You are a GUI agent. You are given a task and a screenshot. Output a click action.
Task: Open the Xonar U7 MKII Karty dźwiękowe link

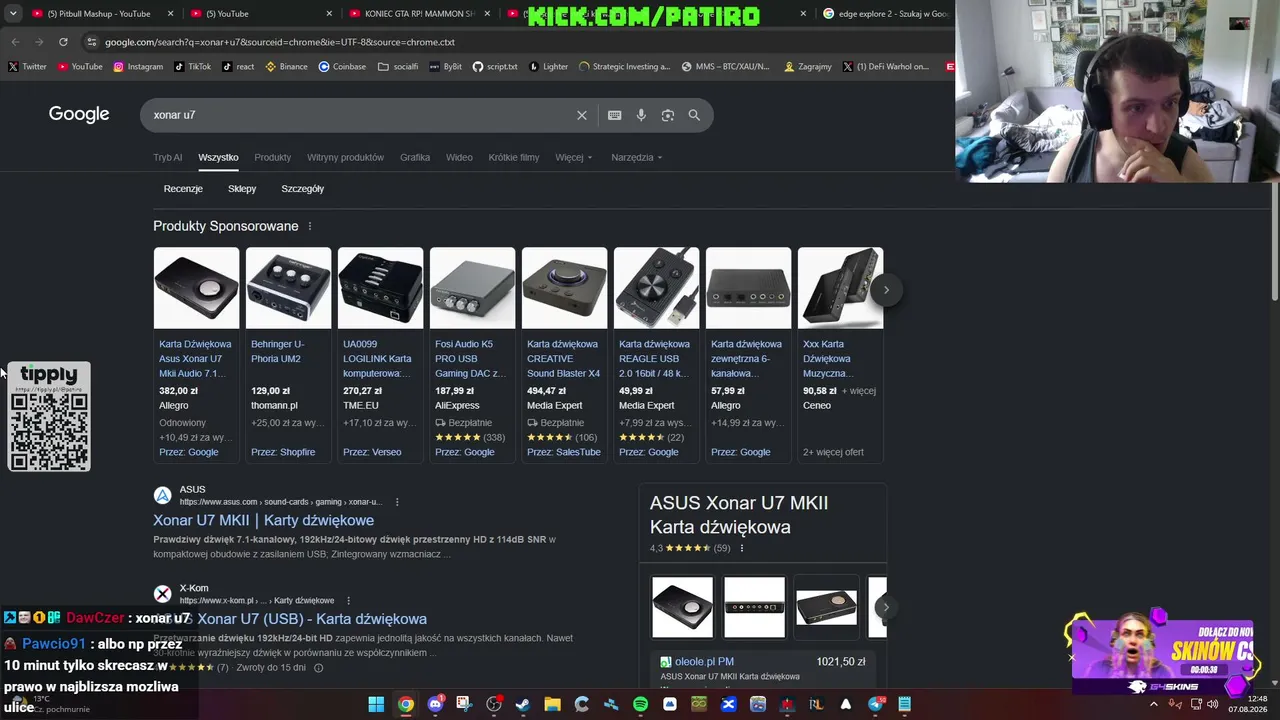(264, 520)
